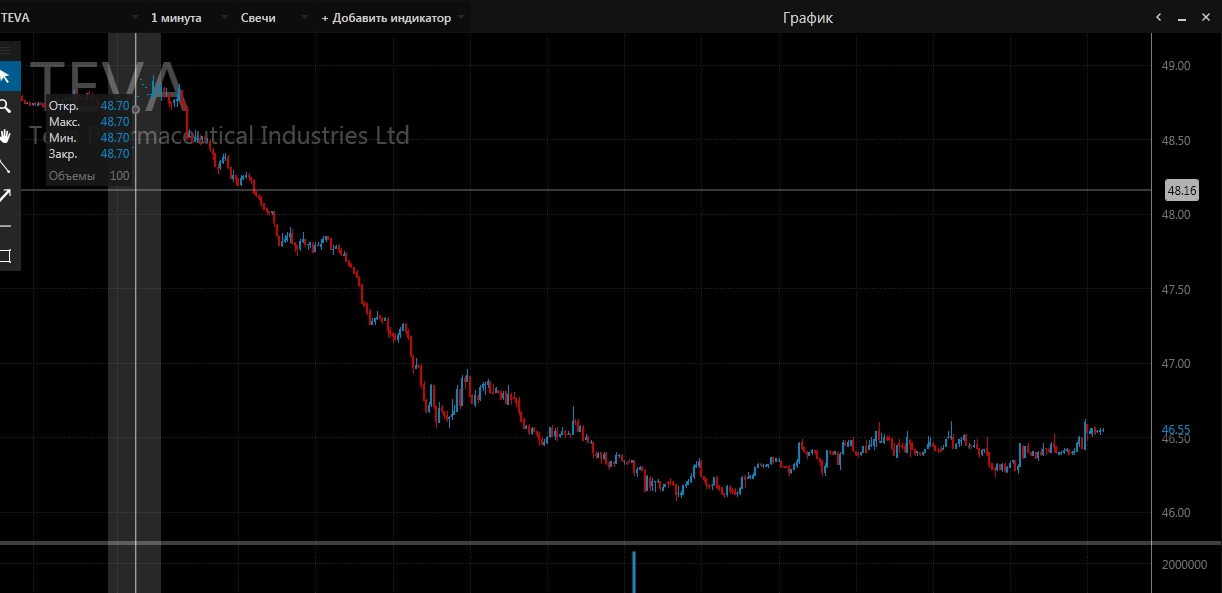The image size is (1222, 593).
Task: Close the График chart window
Action: [1205, 17]
